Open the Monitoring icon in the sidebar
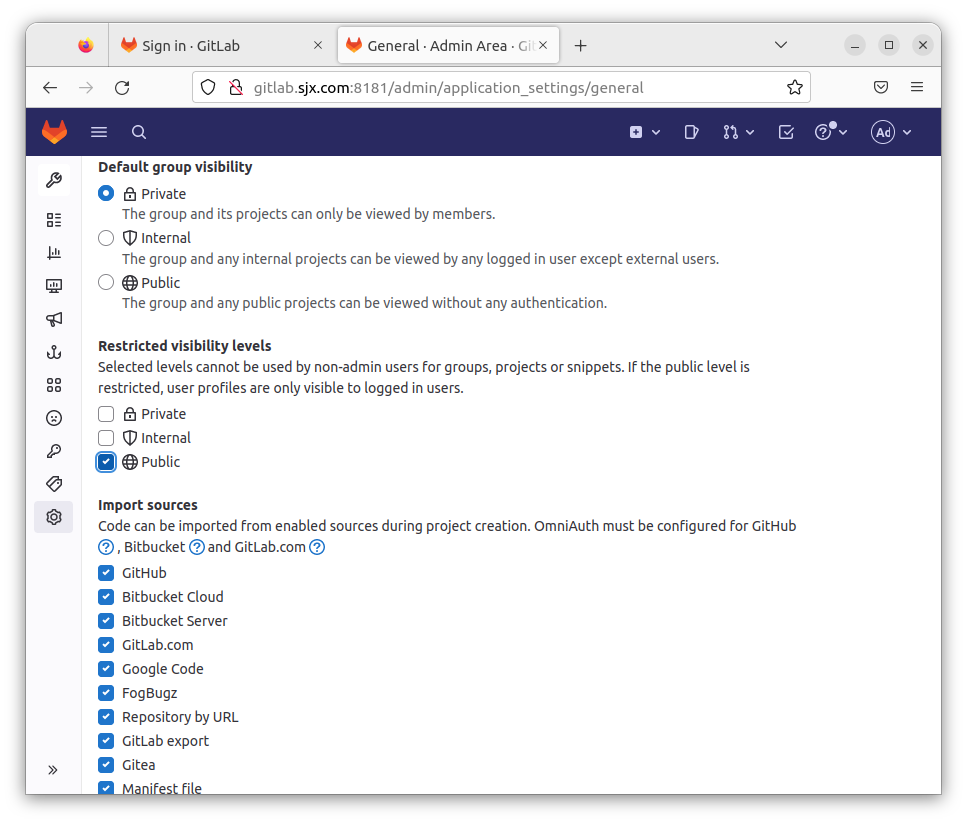The height and width of the screenshot is (823, 967). click(x=54, y=286)
